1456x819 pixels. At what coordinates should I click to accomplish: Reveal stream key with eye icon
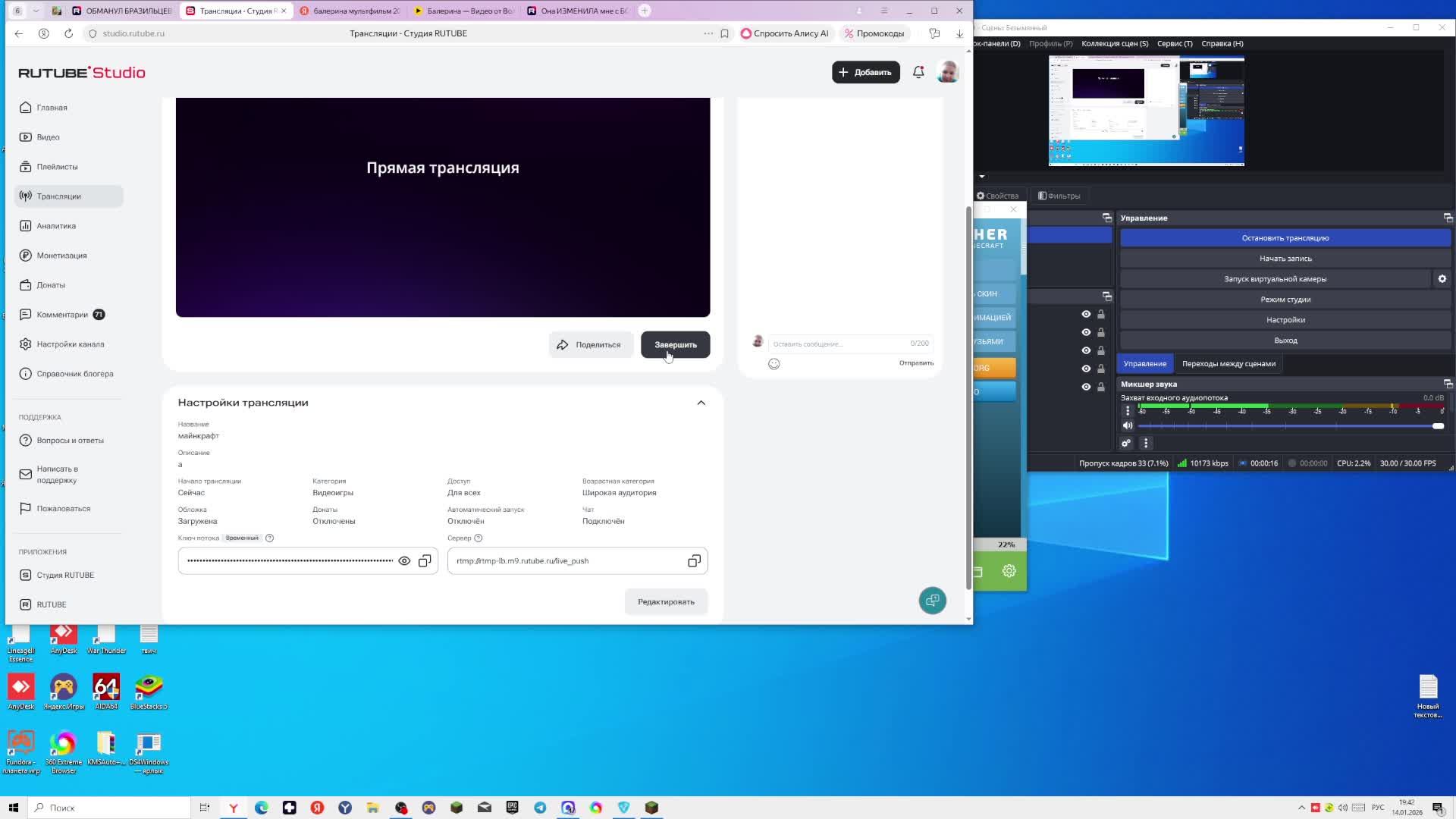click(x=404, y=561)
